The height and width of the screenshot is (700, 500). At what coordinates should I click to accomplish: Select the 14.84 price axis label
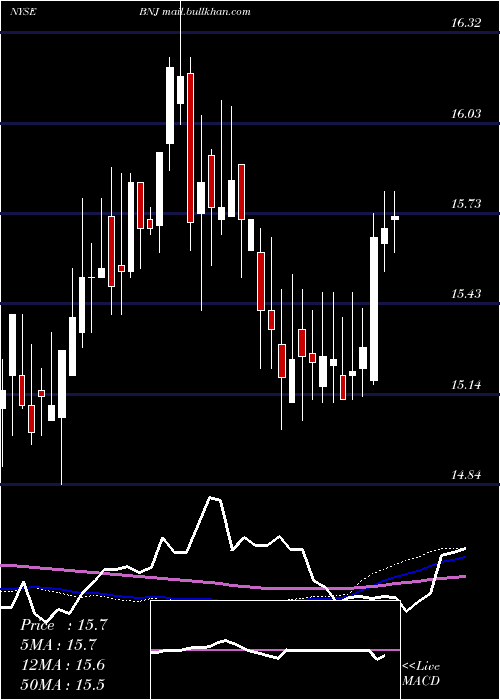point(466,475)
